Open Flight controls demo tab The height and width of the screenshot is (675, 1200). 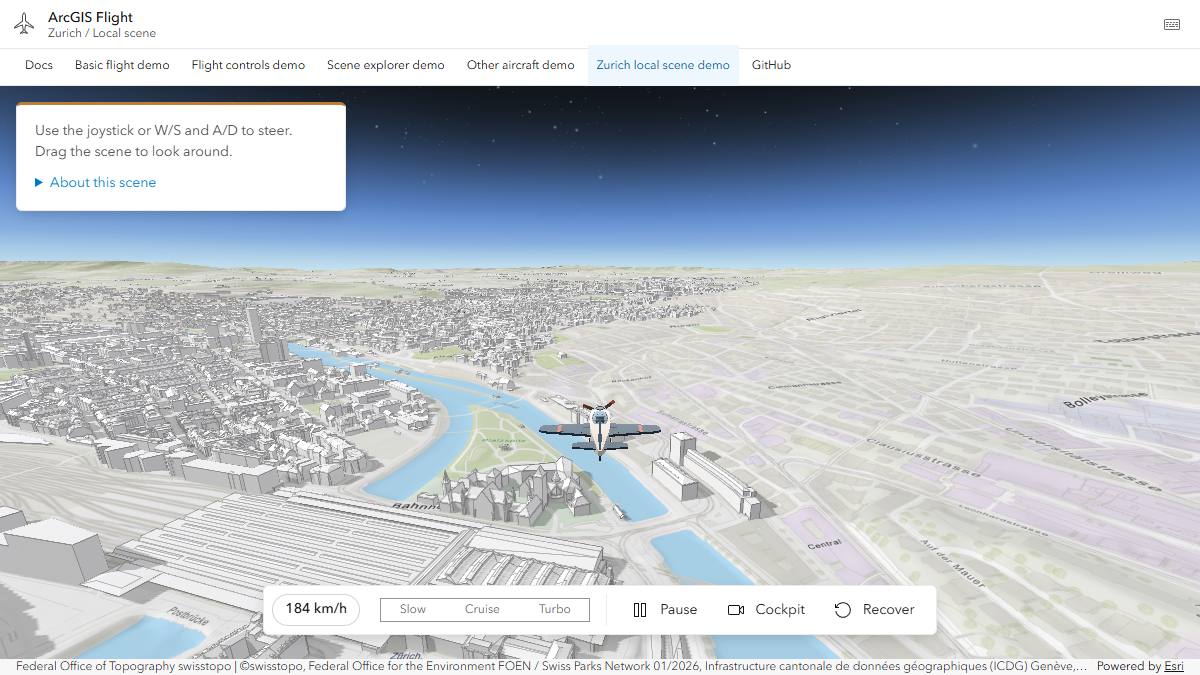[248, 65]
